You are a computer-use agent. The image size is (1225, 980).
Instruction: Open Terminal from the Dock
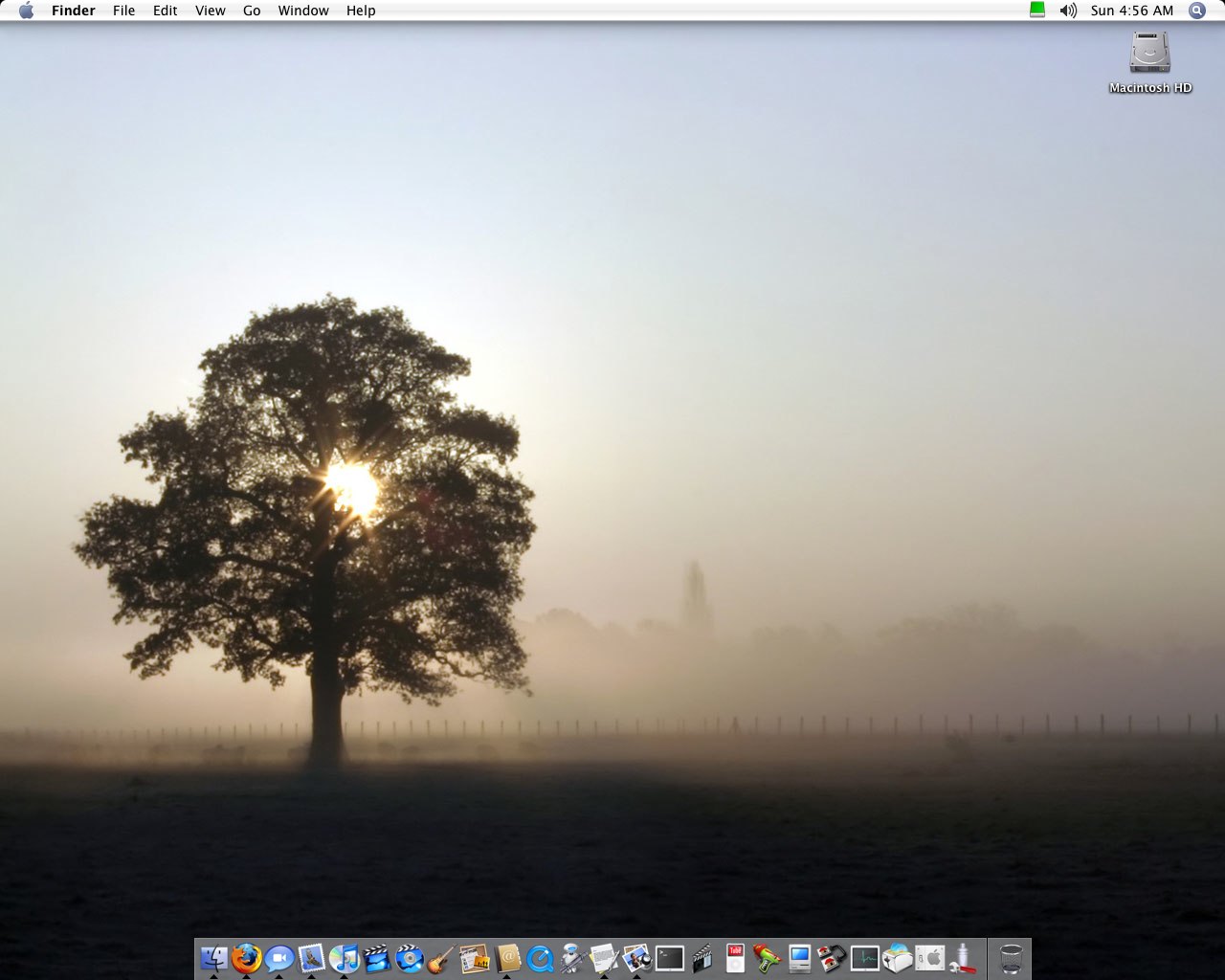pyautogui.click(x=669, y=958)
